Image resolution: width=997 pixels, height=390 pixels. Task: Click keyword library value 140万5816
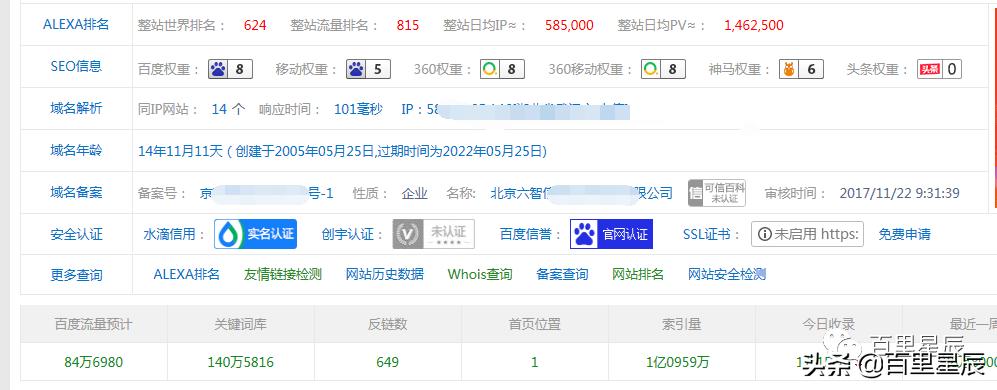tap(240, 363)
